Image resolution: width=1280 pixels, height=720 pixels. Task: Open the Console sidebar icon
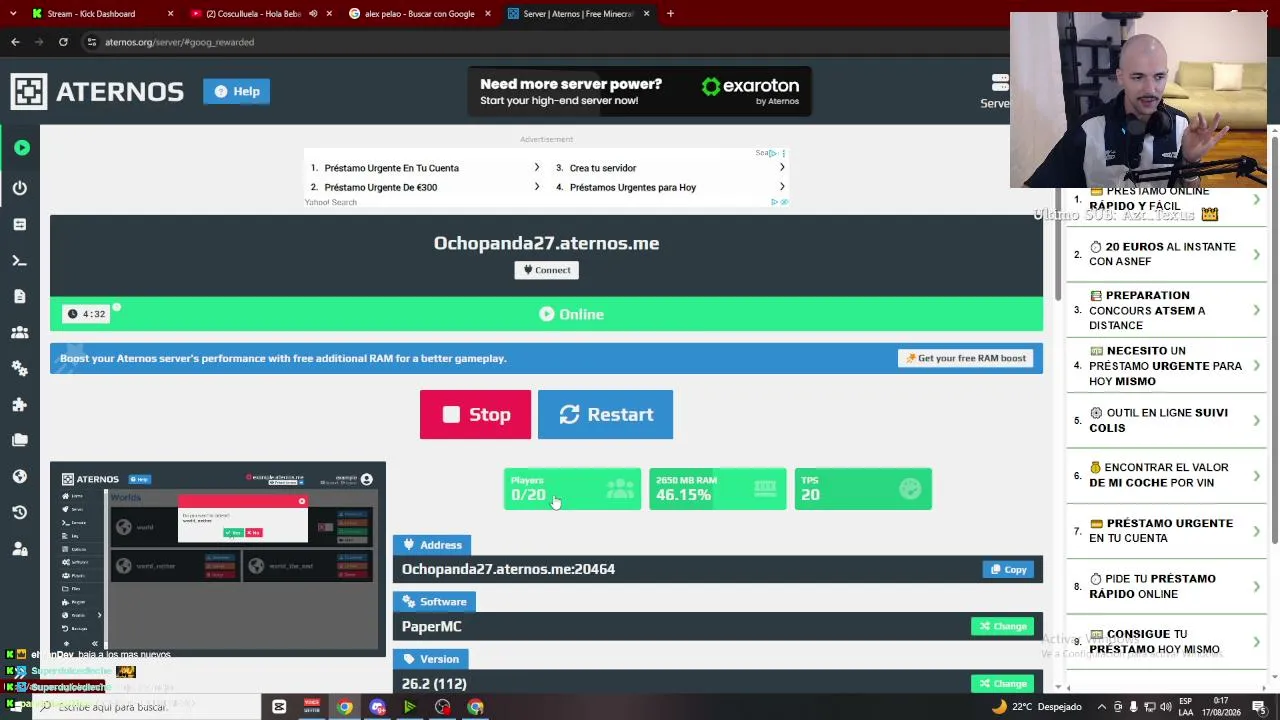pos(20,260)
